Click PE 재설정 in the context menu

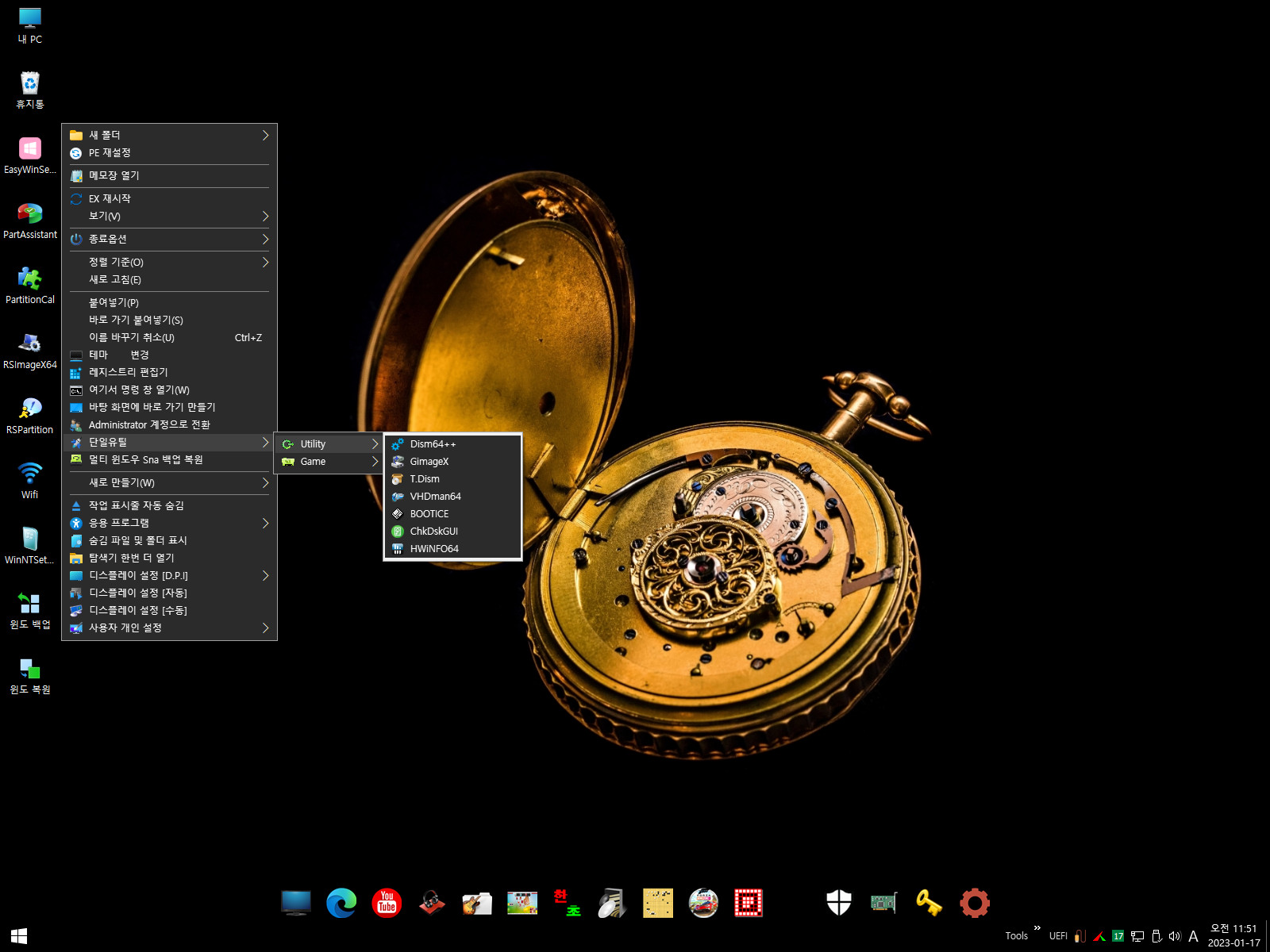coord(169,153)
